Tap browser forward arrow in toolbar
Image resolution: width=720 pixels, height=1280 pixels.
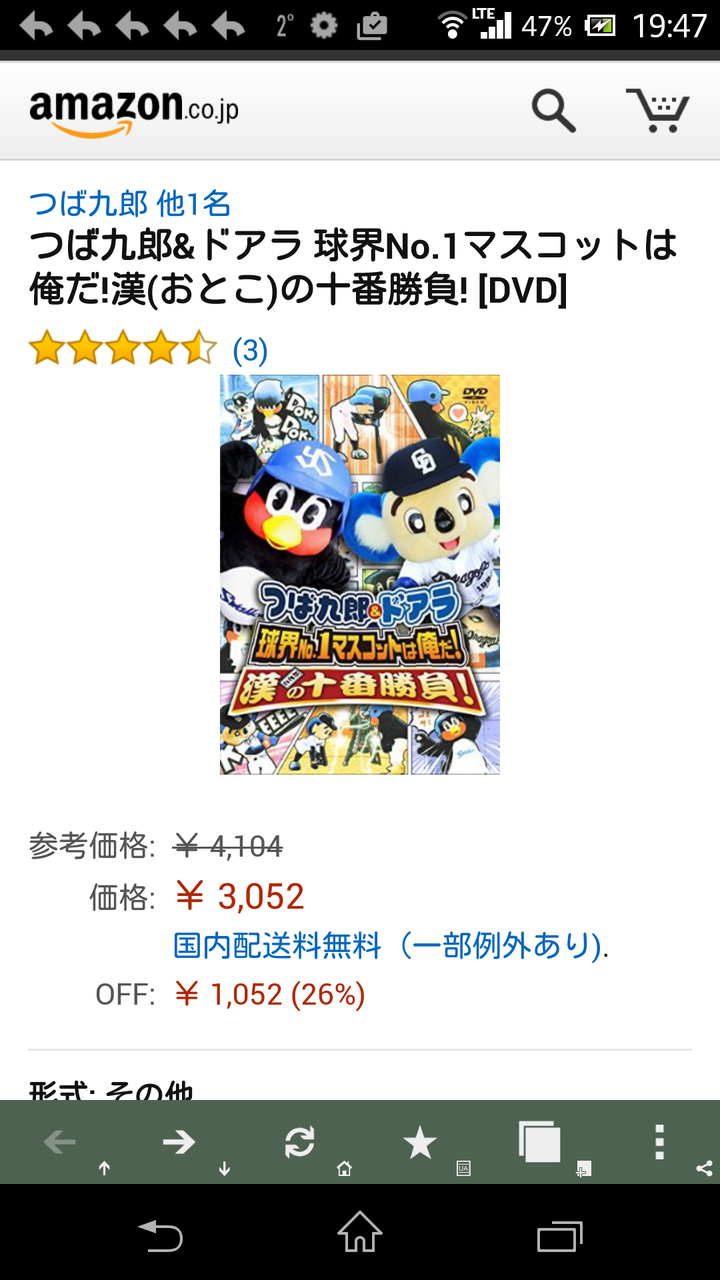[179, 1142]
